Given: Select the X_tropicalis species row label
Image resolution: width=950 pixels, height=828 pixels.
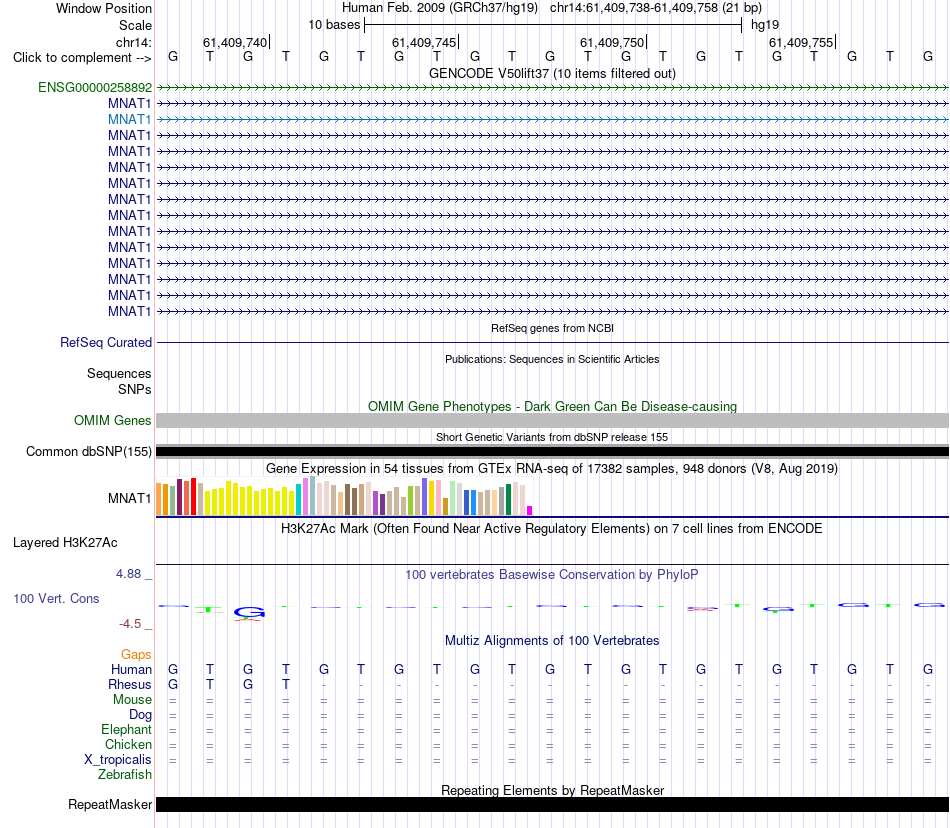Looking at the screenshot, I should point(118,760).
